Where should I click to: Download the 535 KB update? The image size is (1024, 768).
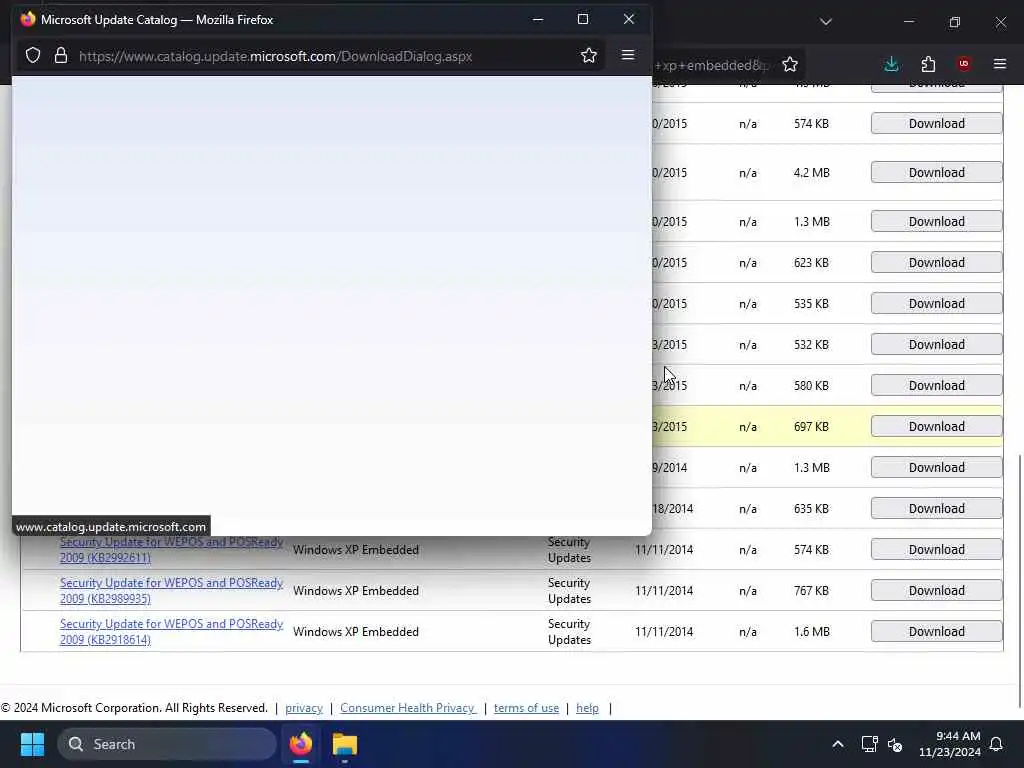pos(936,304)
